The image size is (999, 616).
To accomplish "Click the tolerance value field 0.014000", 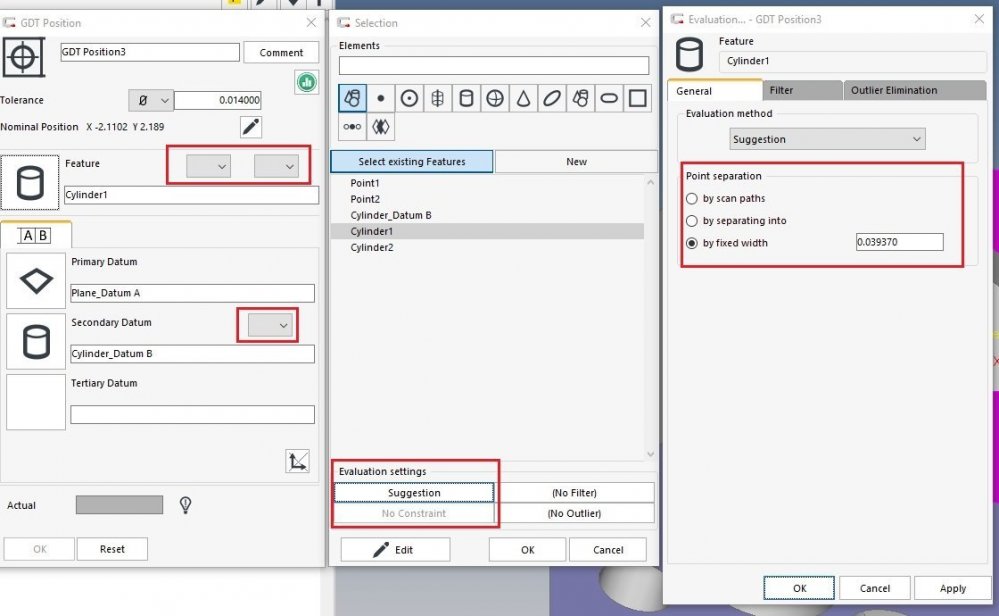I will click(x=218, y=101).
